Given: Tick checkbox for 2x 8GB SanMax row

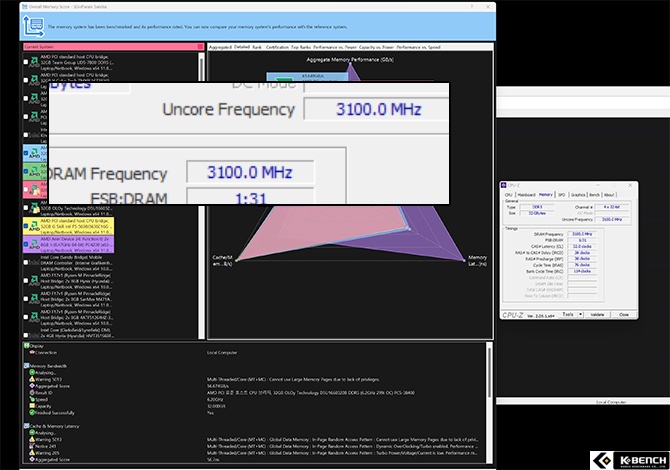Looking at the screenshot, I should pos(26,299).
